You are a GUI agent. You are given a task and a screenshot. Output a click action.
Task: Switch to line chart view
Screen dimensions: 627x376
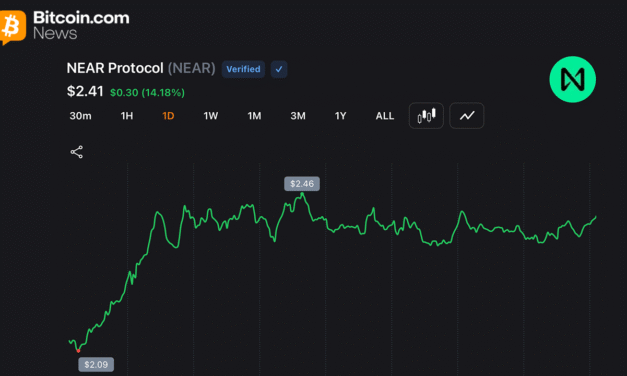467,116
